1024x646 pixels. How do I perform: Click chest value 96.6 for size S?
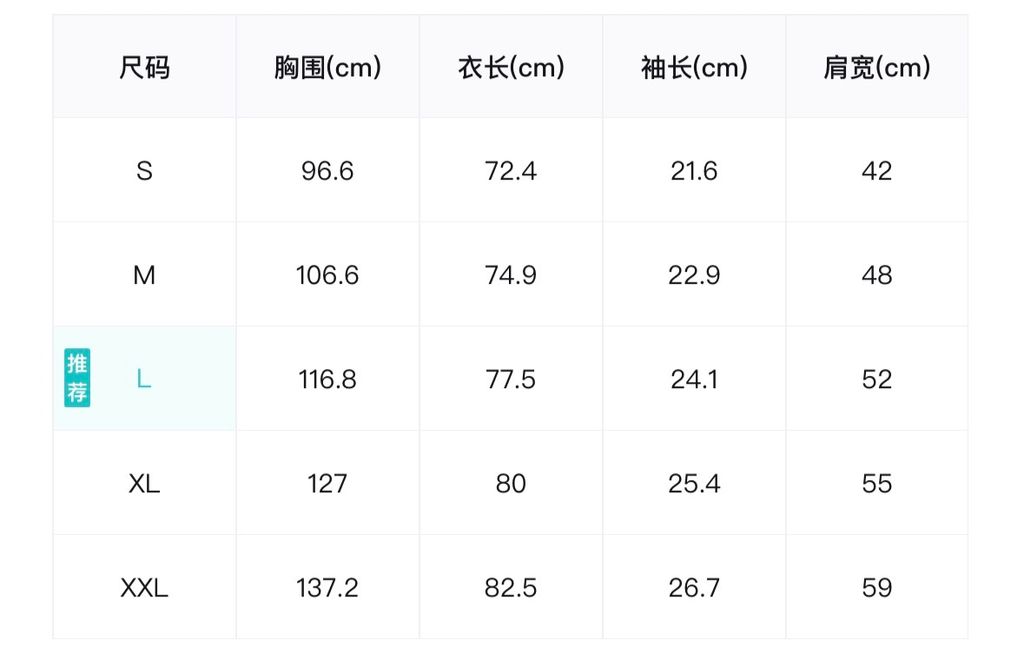[x=327, y=171]
